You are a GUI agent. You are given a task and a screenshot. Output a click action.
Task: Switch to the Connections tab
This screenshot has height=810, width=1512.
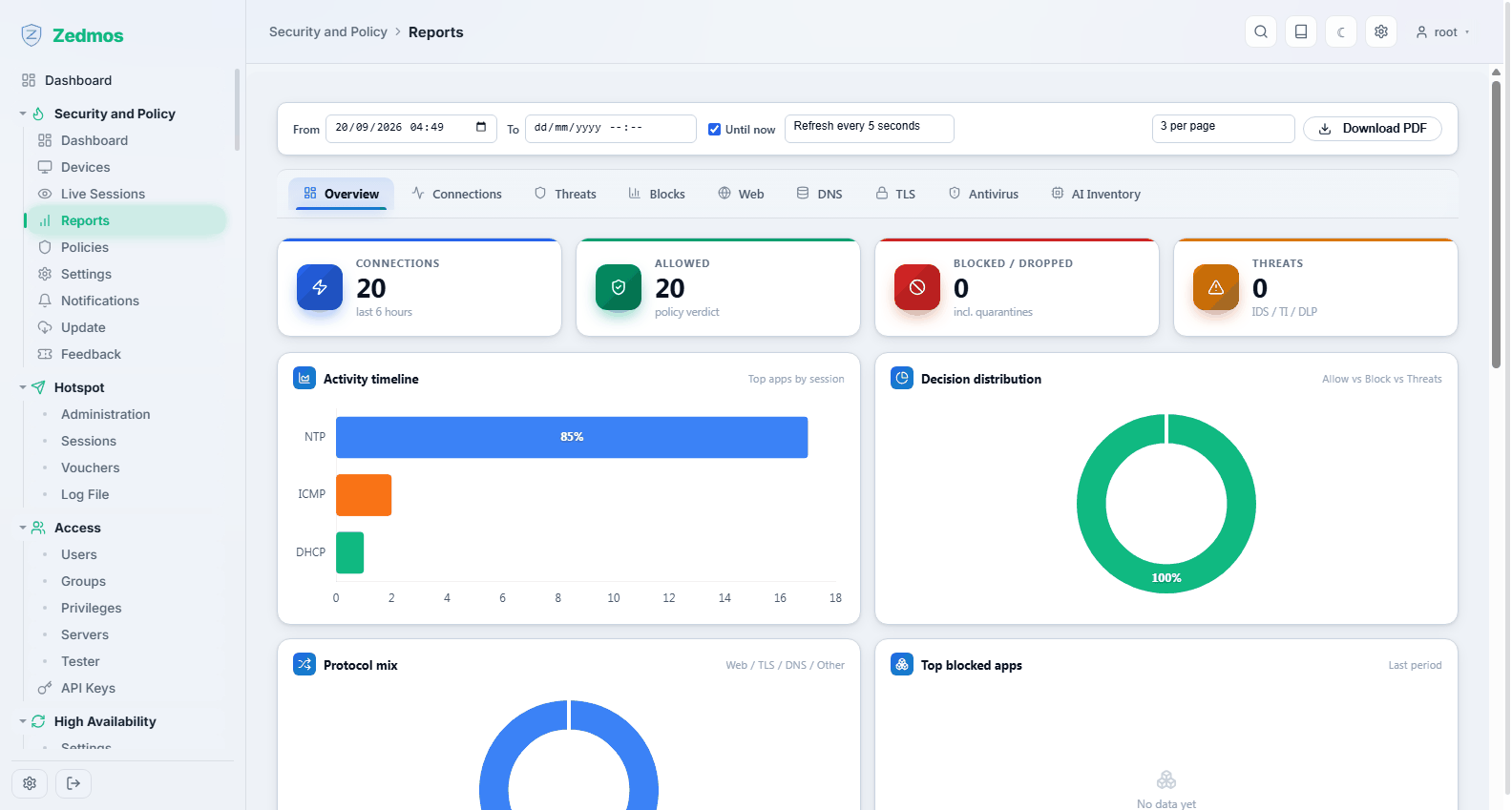coord(456,194)
